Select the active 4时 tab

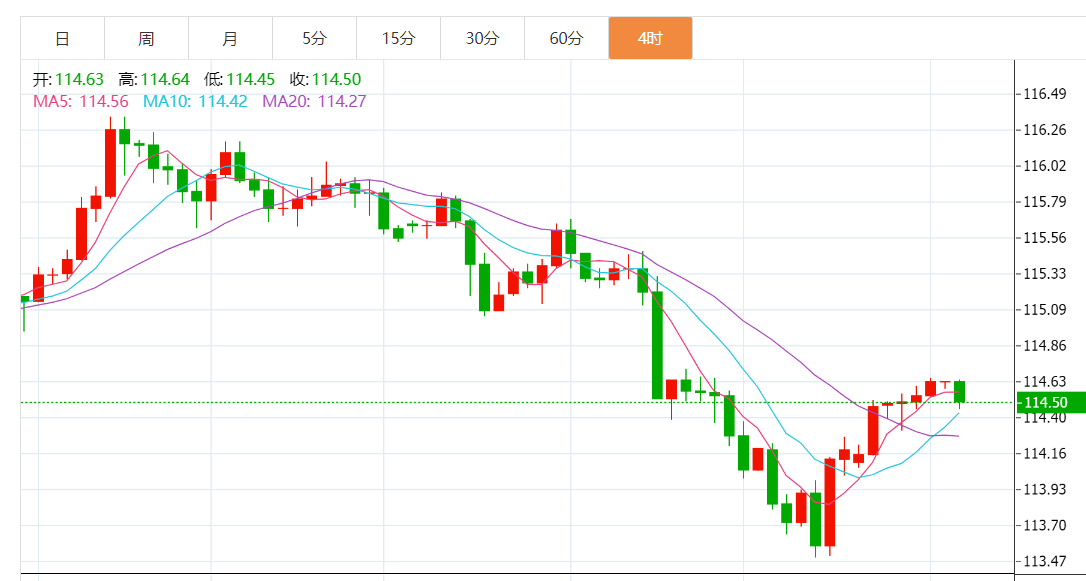[x=650, y=39]
